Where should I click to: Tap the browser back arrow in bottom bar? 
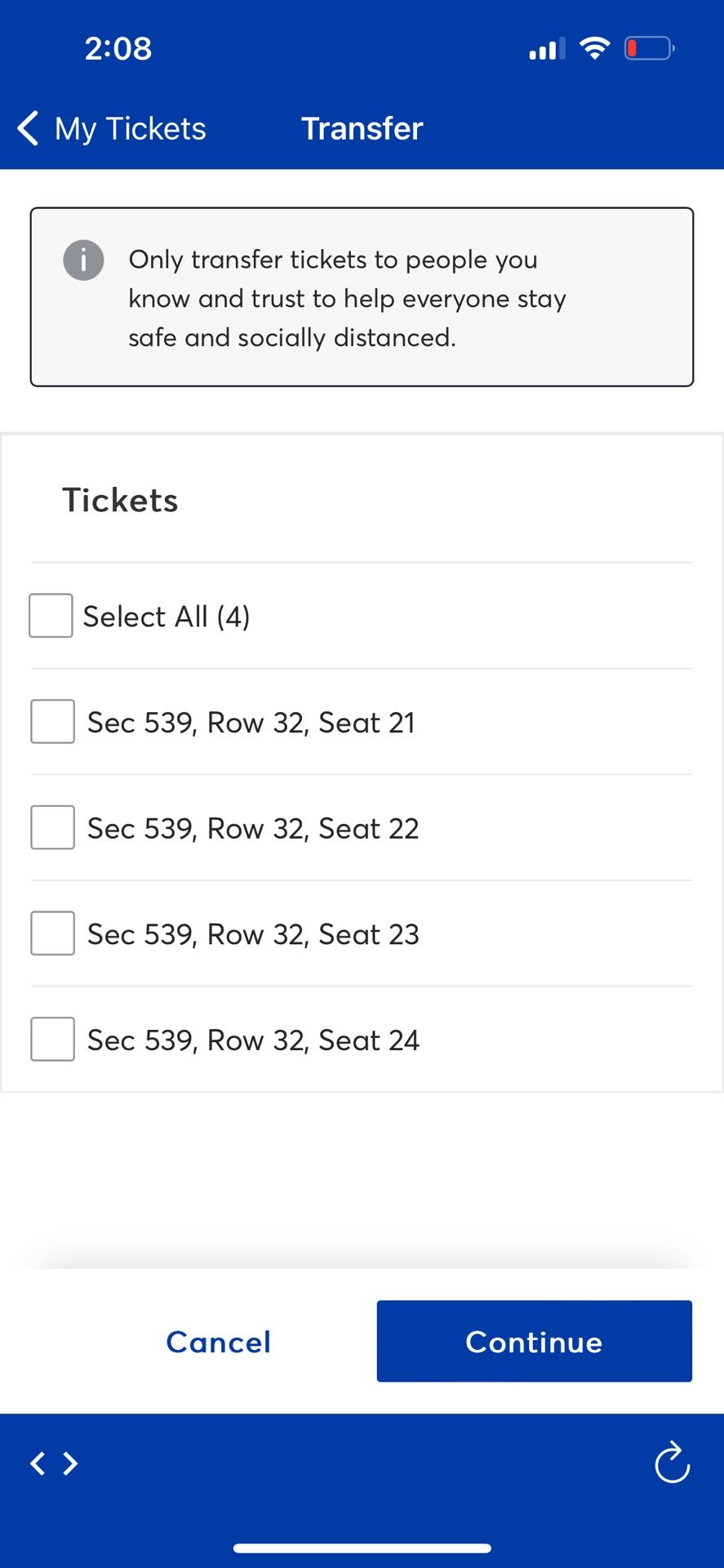point(38,1463)
